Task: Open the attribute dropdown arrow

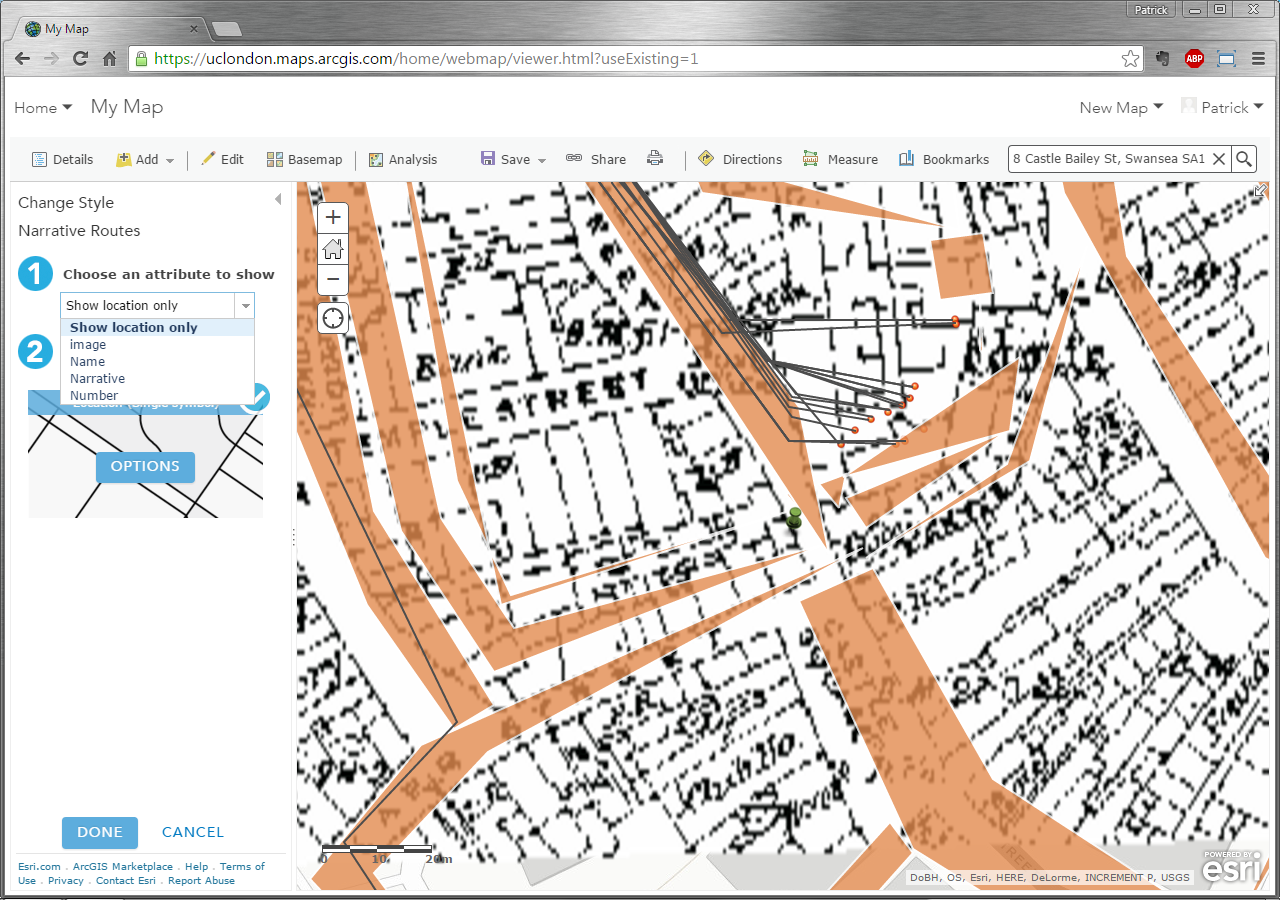Action: 245,305
